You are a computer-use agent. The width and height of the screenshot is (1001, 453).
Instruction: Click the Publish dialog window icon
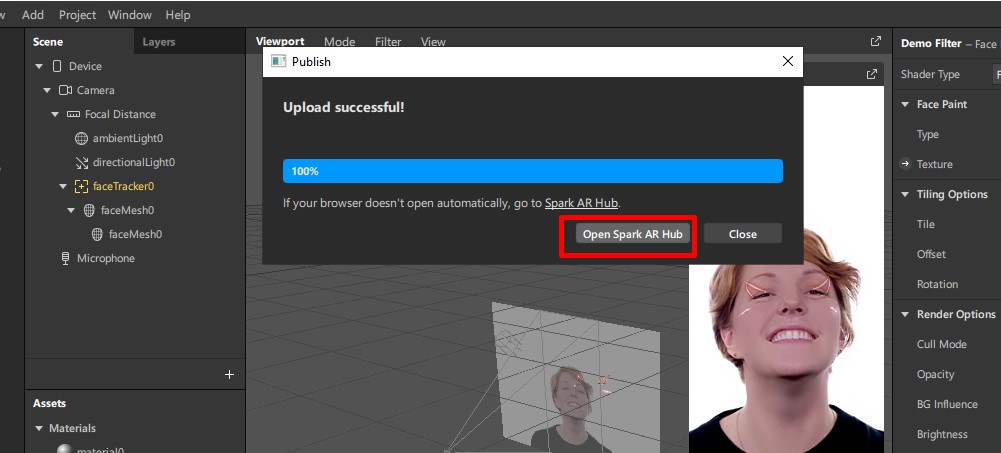point(278,61)
